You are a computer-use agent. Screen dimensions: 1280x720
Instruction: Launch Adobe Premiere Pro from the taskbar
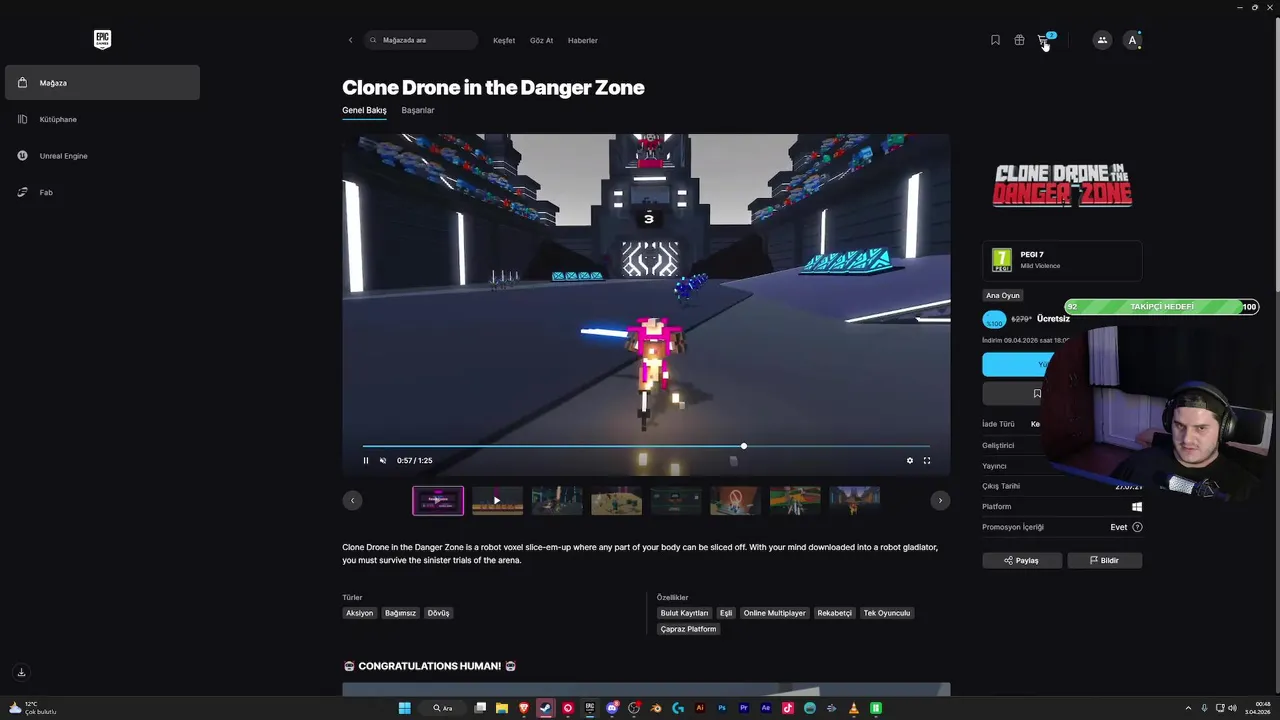[x=744, y=708]
